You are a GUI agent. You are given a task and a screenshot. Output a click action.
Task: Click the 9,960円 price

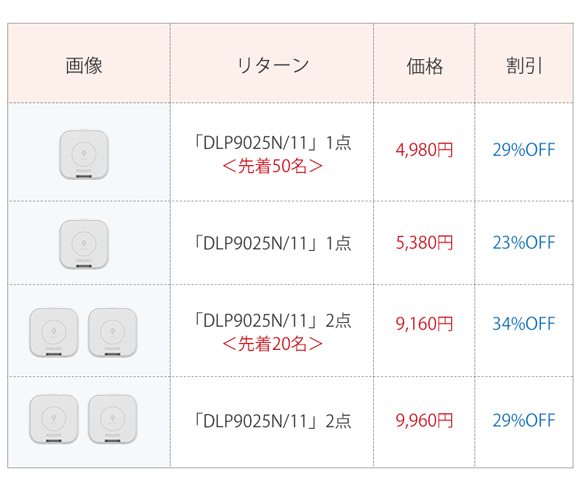pos(424,421)
